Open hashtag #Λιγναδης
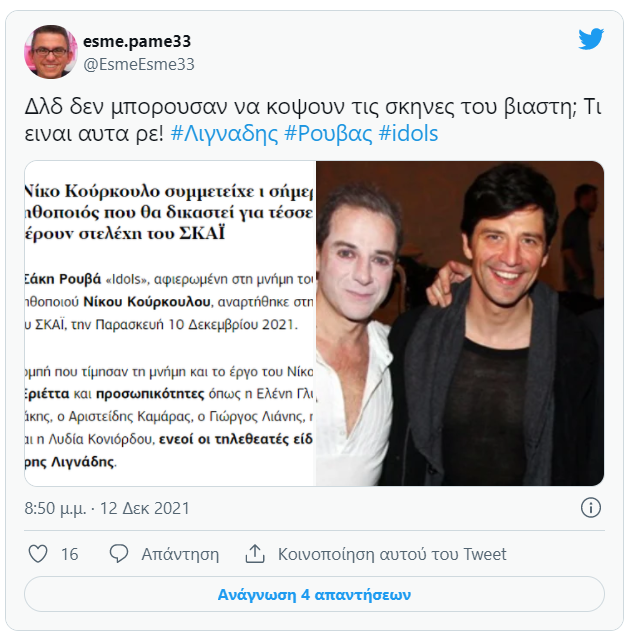This screenshot has height=635, width=638. click(224, 133)
